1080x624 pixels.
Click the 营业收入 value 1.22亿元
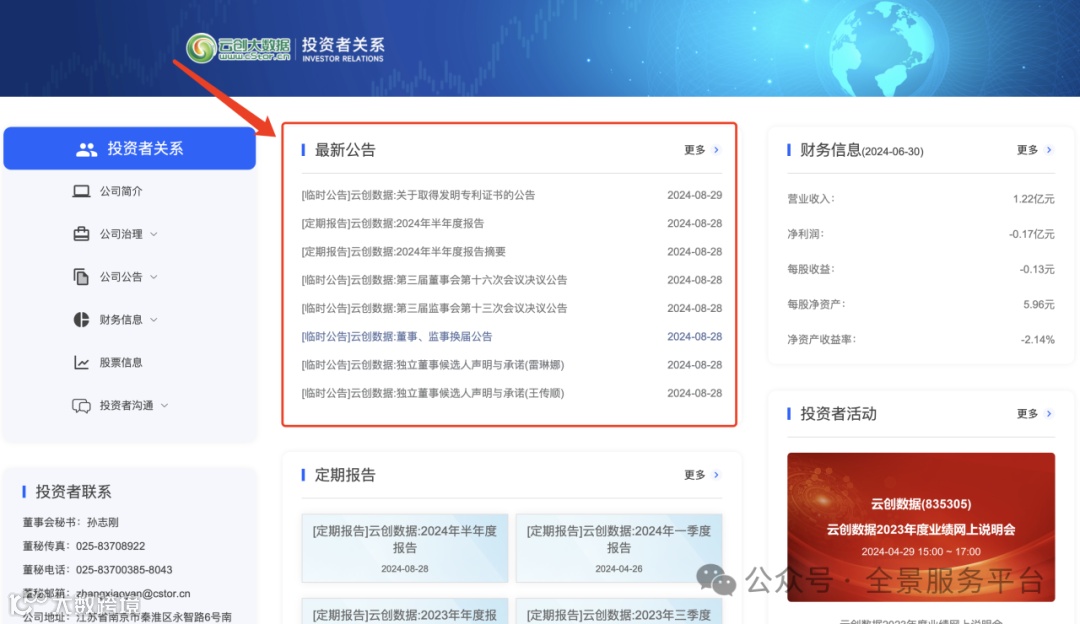(1033, 199)
